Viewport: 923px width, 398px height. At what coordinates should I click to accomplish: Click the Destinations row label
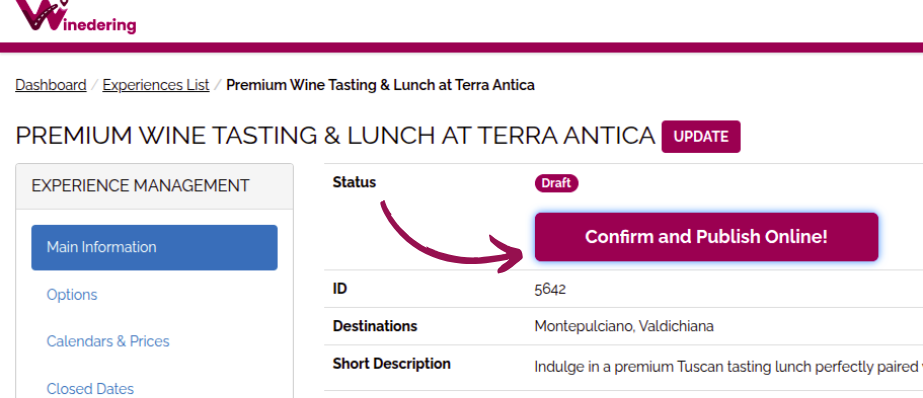375,326
